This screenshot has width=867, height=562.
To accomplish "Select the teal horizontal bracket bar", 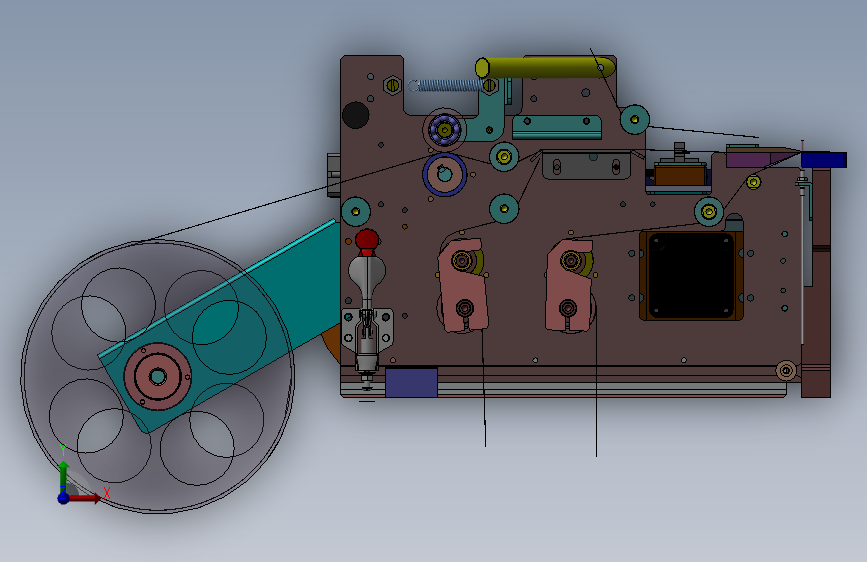I will tap(557, 127).
